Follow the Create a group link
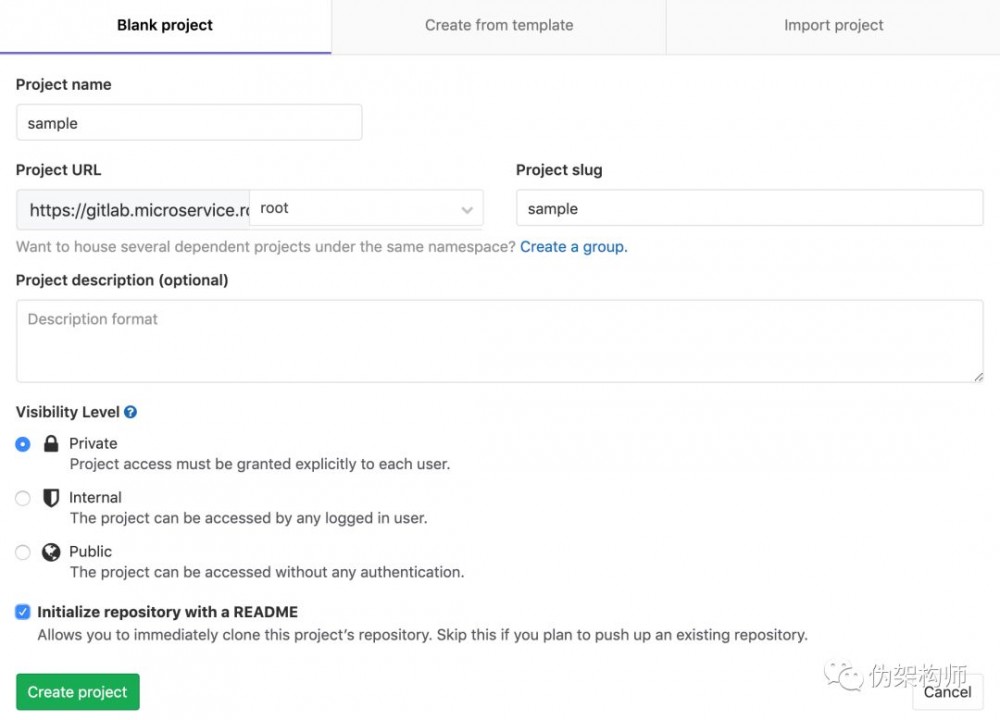Viewport: 1000px width, 720px height. (x=573, y=247)
